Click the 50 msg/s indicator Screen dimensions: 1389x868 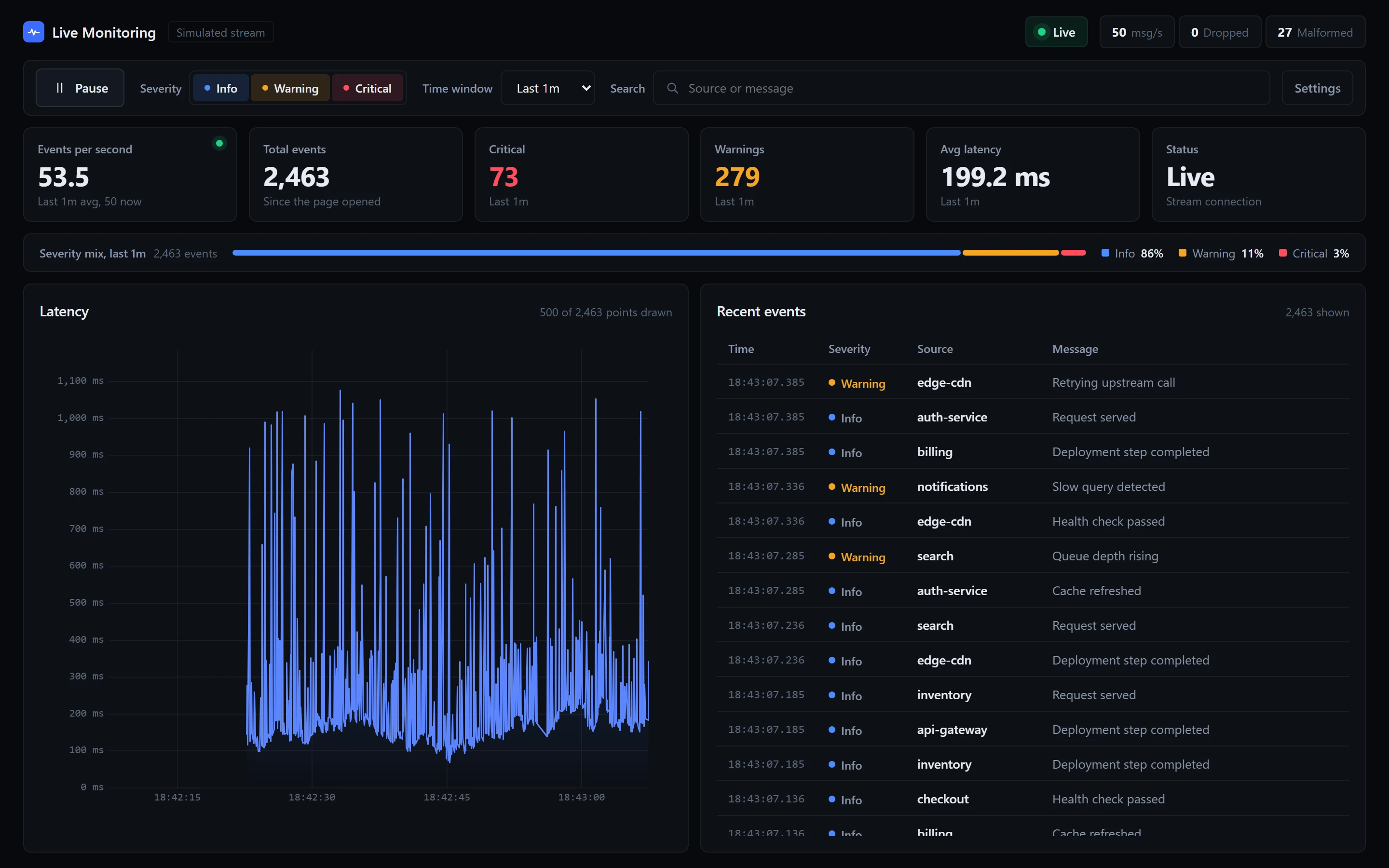tap(1136, 32)
